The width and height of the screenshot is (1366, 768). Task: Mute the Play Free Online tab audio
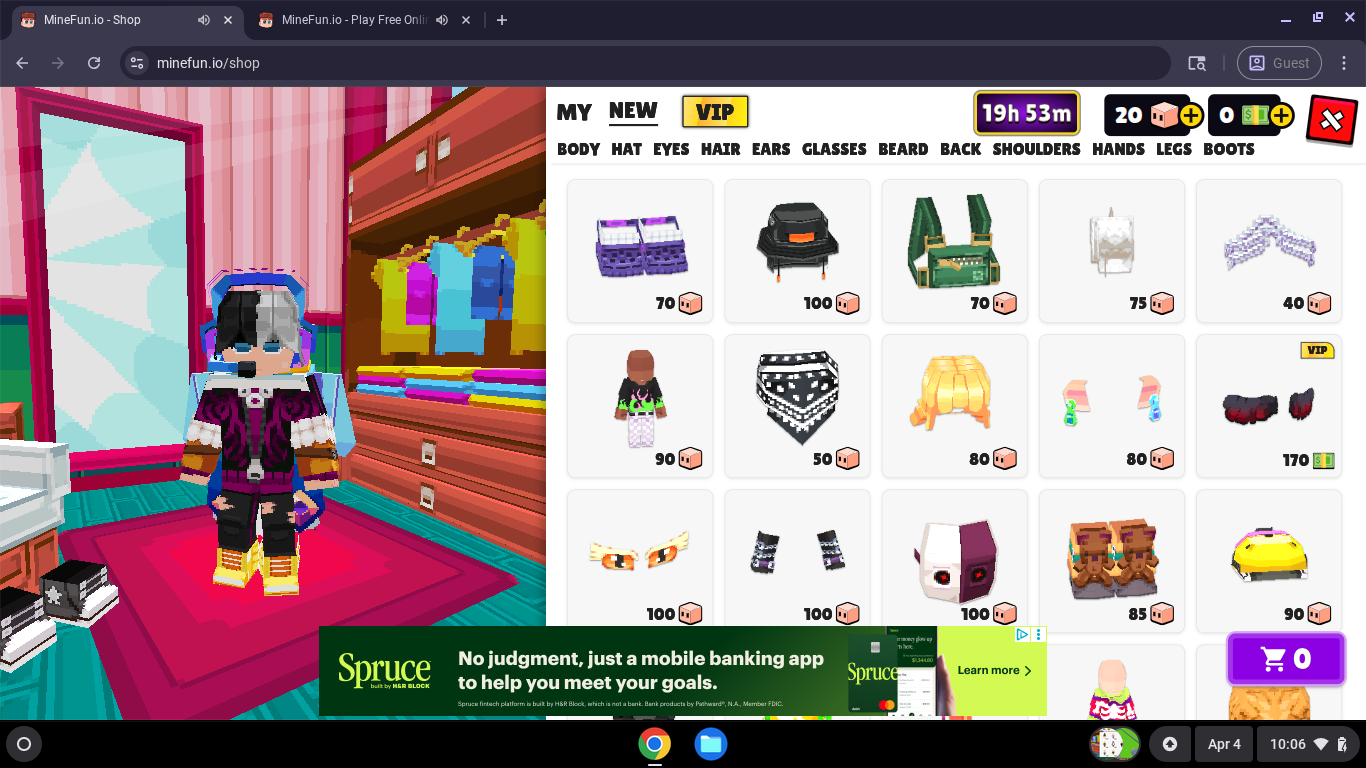(x=442, y=20)
